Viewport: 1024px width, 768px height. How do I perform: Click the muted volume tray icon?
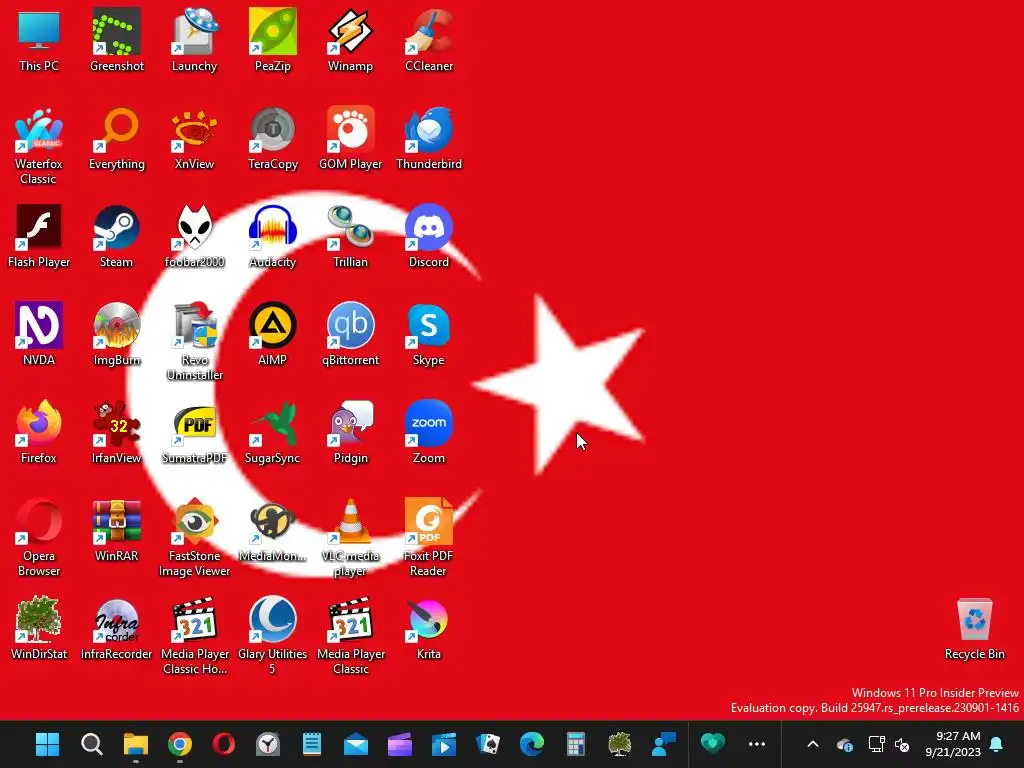(902, 744)
